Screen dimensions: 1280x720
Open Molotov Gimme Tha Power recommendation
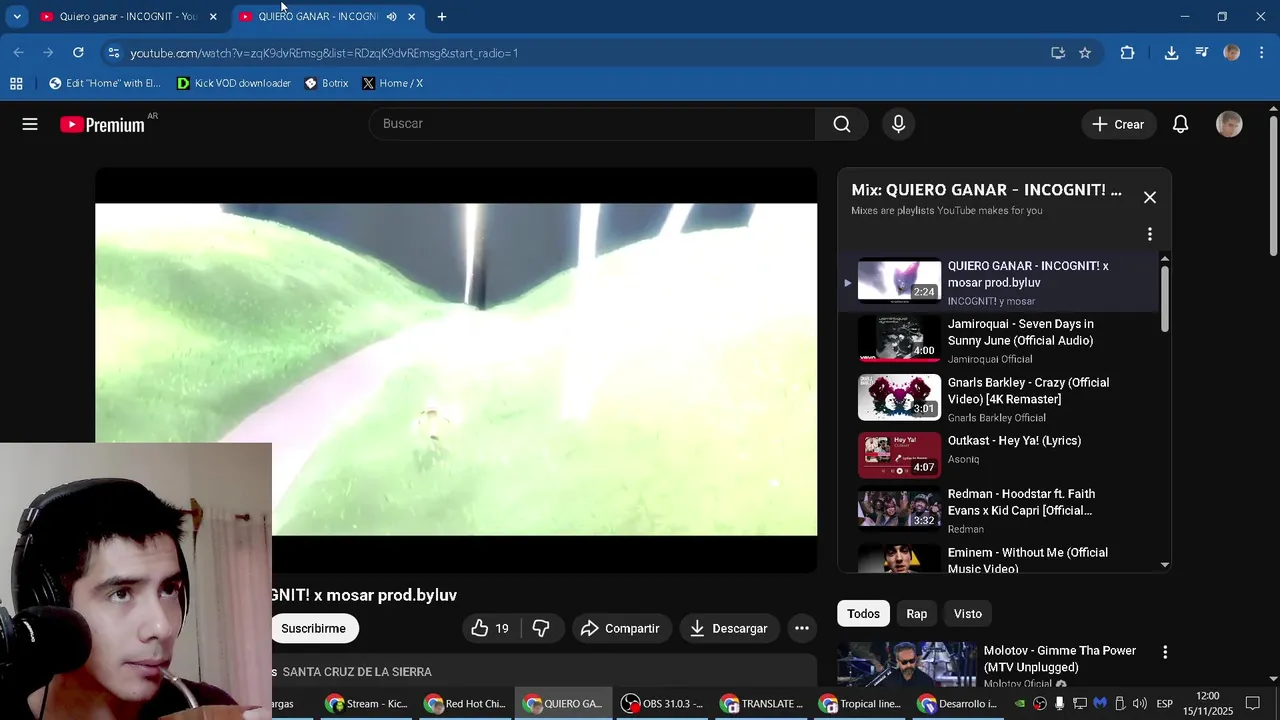pos(1060,659)
